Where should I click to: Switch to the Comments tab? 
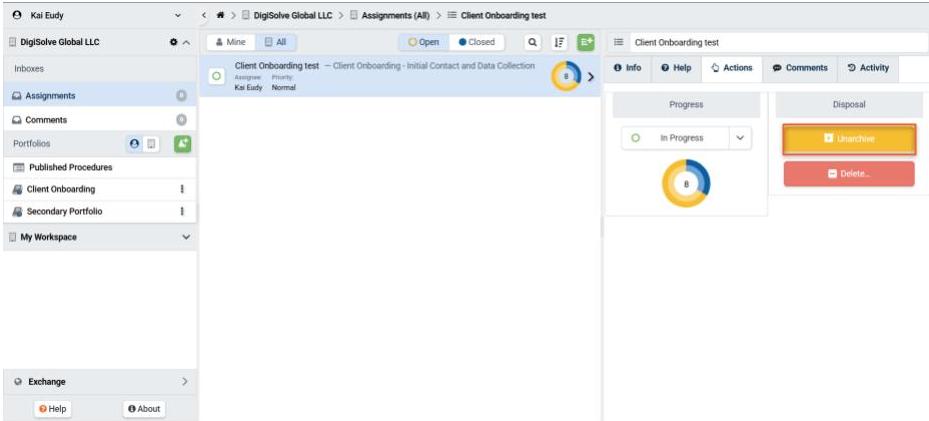click(800, 68)
